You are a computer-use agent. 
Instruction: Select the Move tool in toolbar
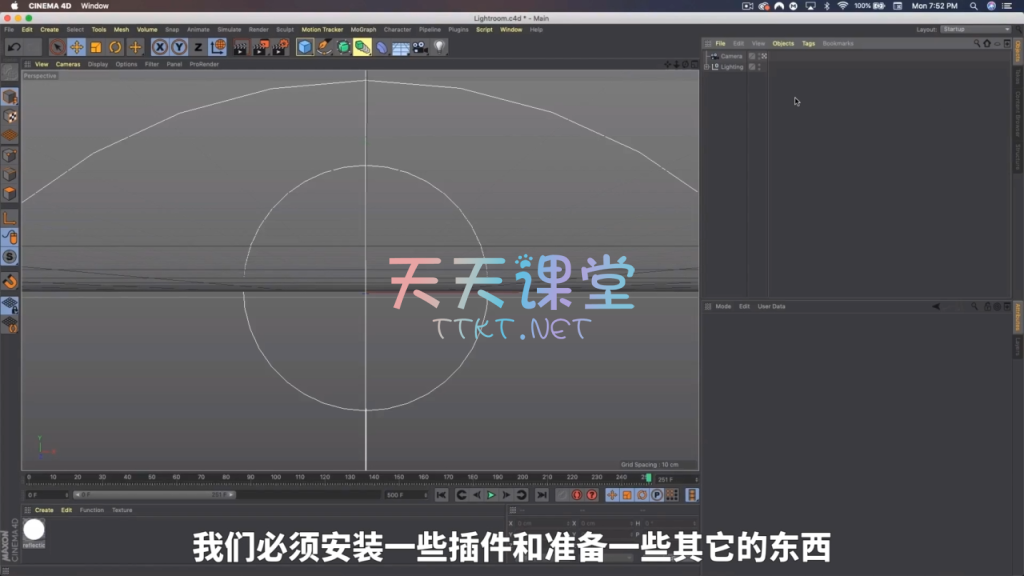pyautogui.click(x=76, y=47)
